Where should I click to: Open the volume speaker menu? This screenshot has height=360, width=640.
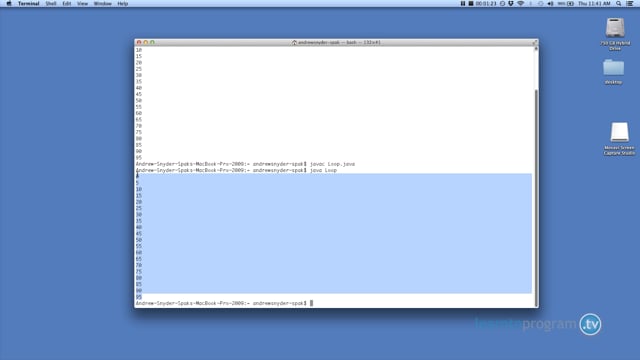coord(550,3)
